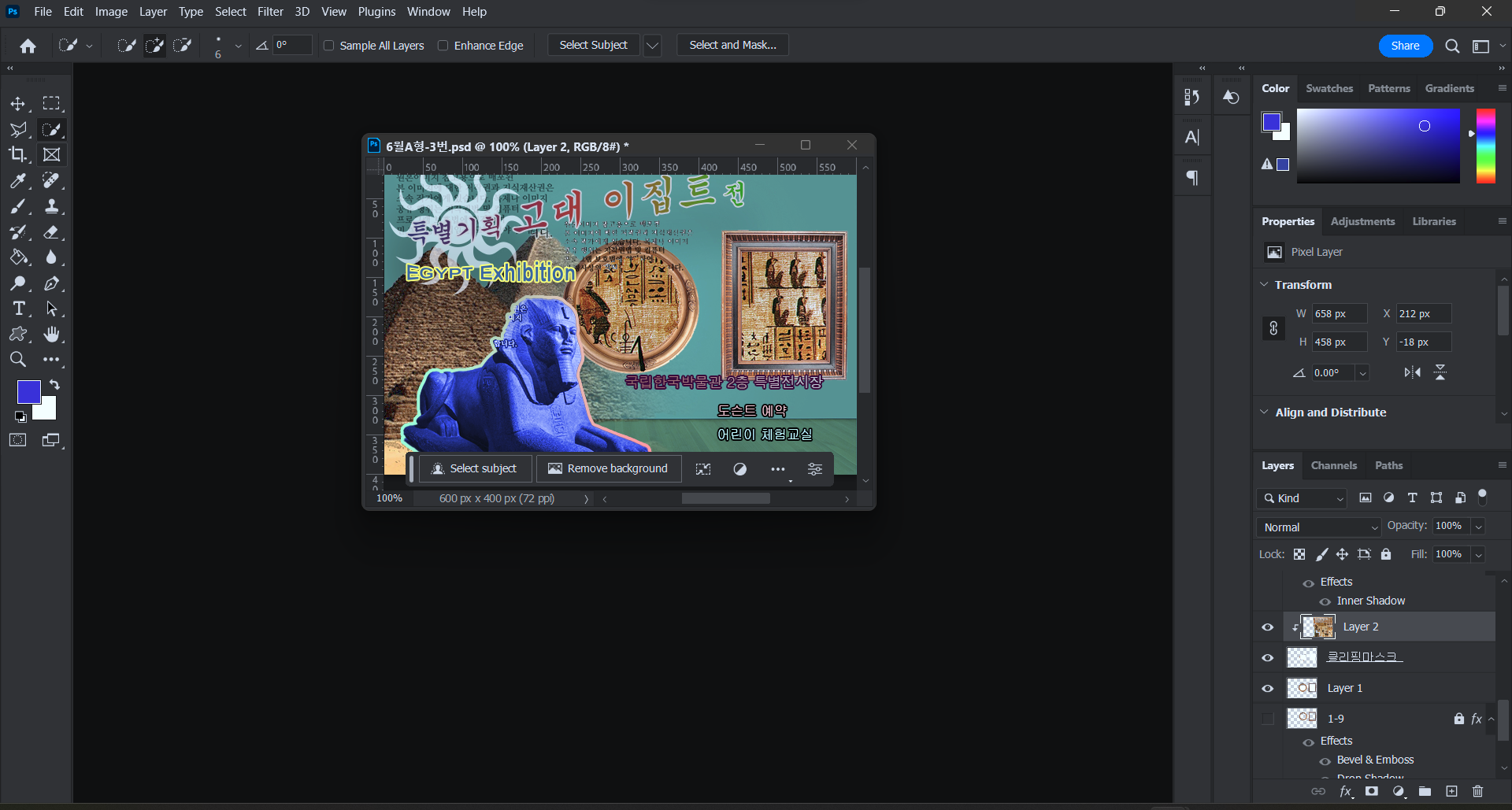Open the Layer menu
Image resolution: width=1512 pixels, height=810 pixels.
click(153, 12)
